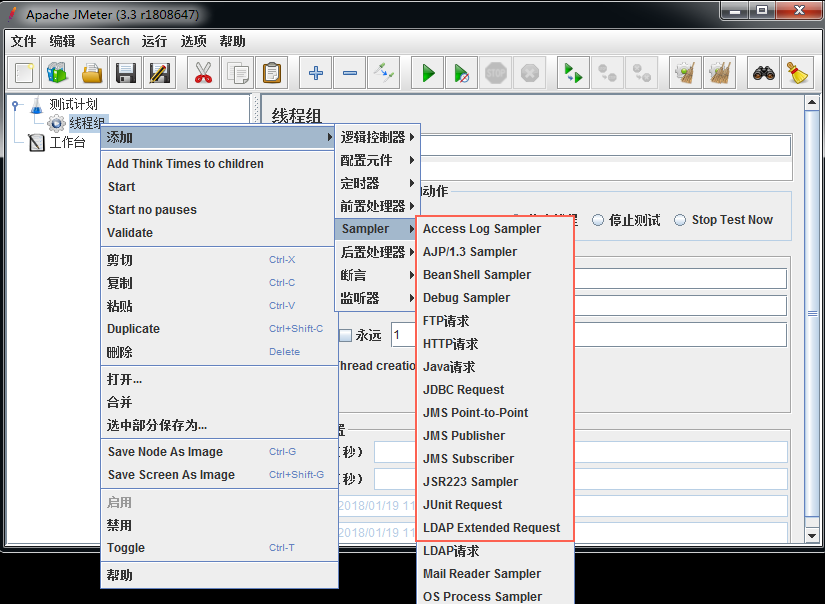The height and width of the screenshot is (604, 825).
Task: Open the 选项 menu in menu bar
Action: pyautogui.click(x=193, y=41)
